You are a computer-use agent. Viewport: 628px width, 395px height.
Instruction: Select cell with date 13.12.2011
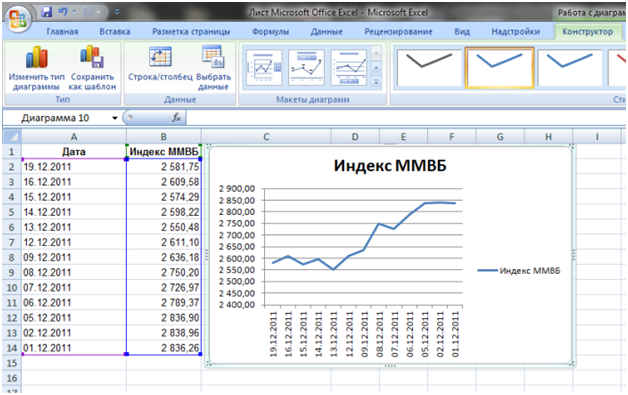(x=74, y=227)
